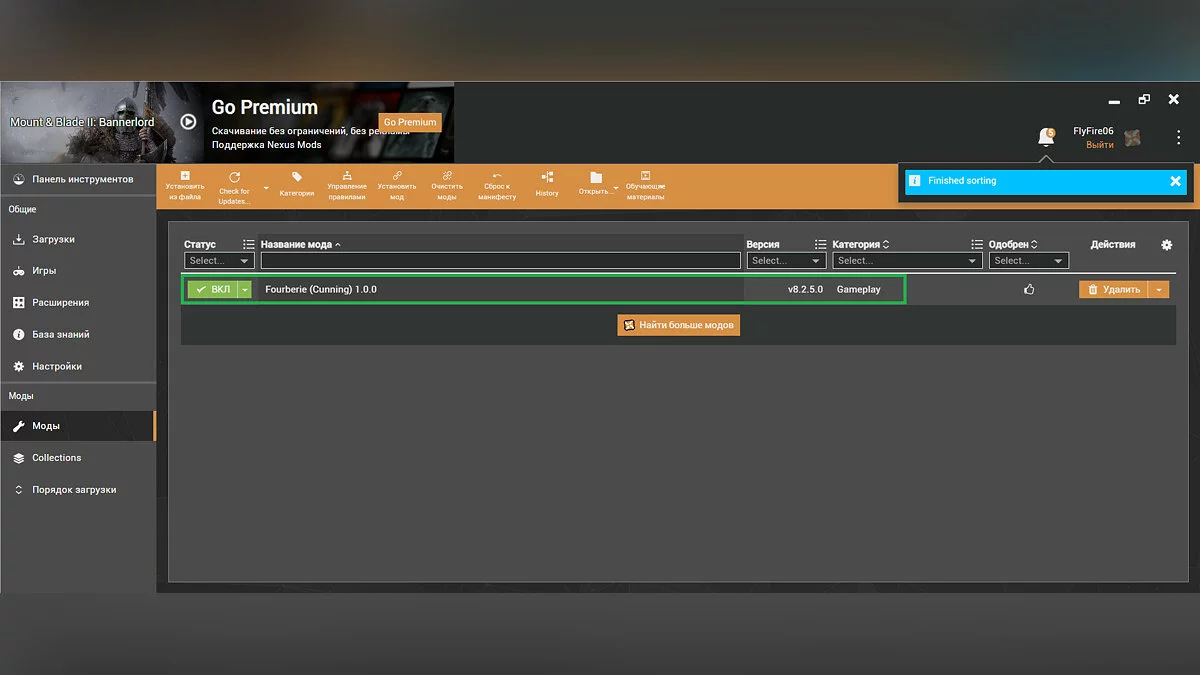The image size is (1200, 675).
Task: Open Extensions (Расширения) in sidebar
Action: click(78, 302)
